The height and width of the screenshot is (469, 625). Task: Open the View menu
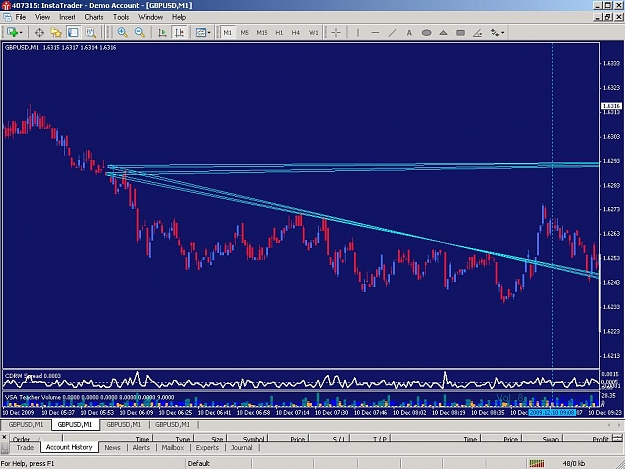[x=42, y=17]
